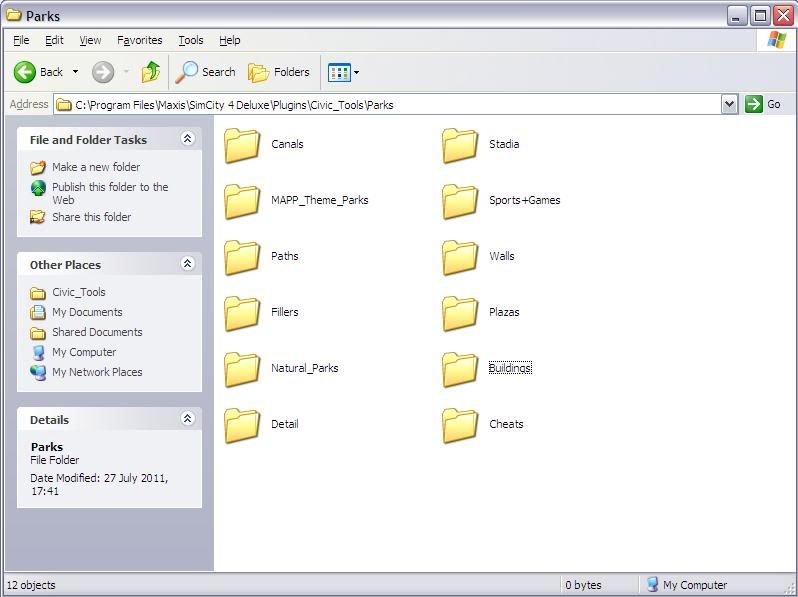Open the Edit menu
The width and height of the screenshot is (798, 597).
click(54, 40)
